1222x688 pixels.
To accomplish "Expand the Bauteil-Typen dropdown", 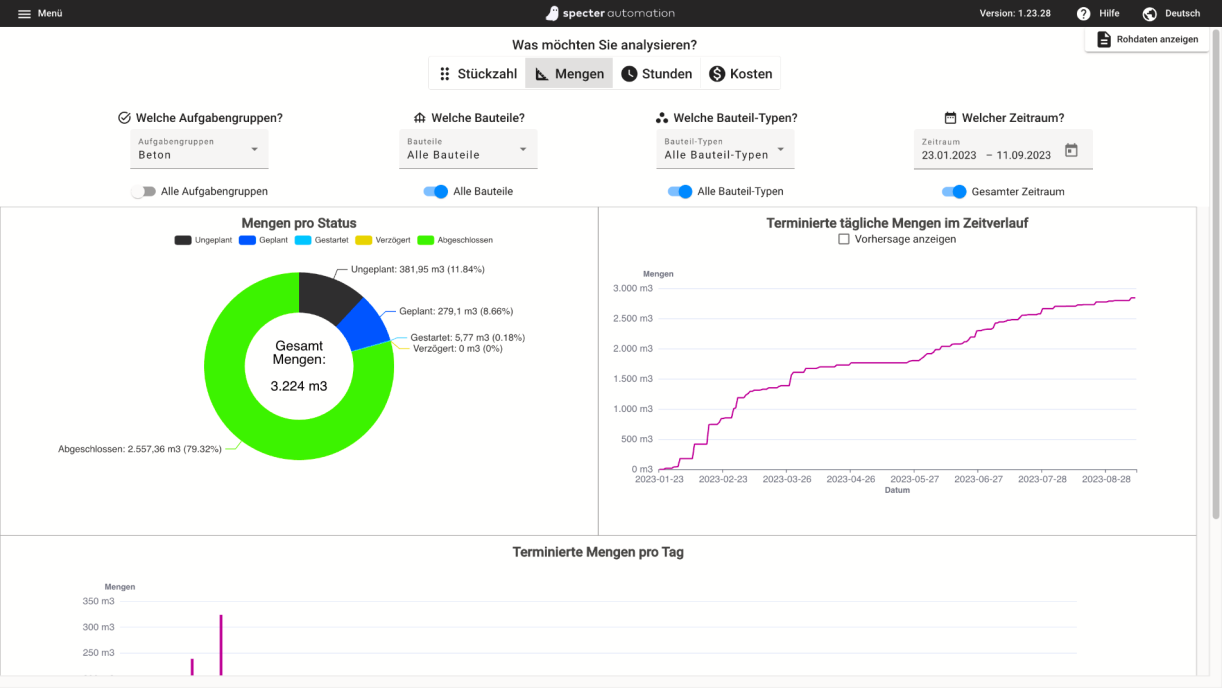I will (x=725, y=149).
